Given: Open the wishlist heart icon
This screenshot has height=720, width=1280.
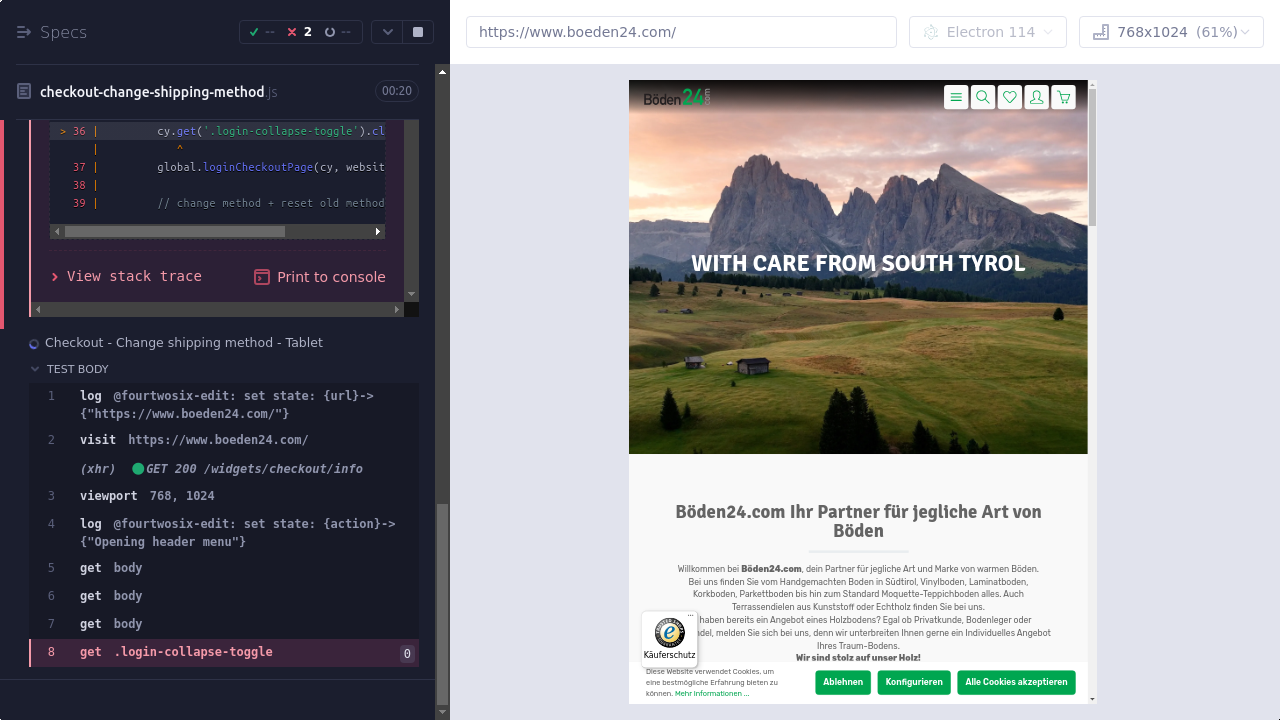Looking at the screenshot, I should tap(1010, 97).
